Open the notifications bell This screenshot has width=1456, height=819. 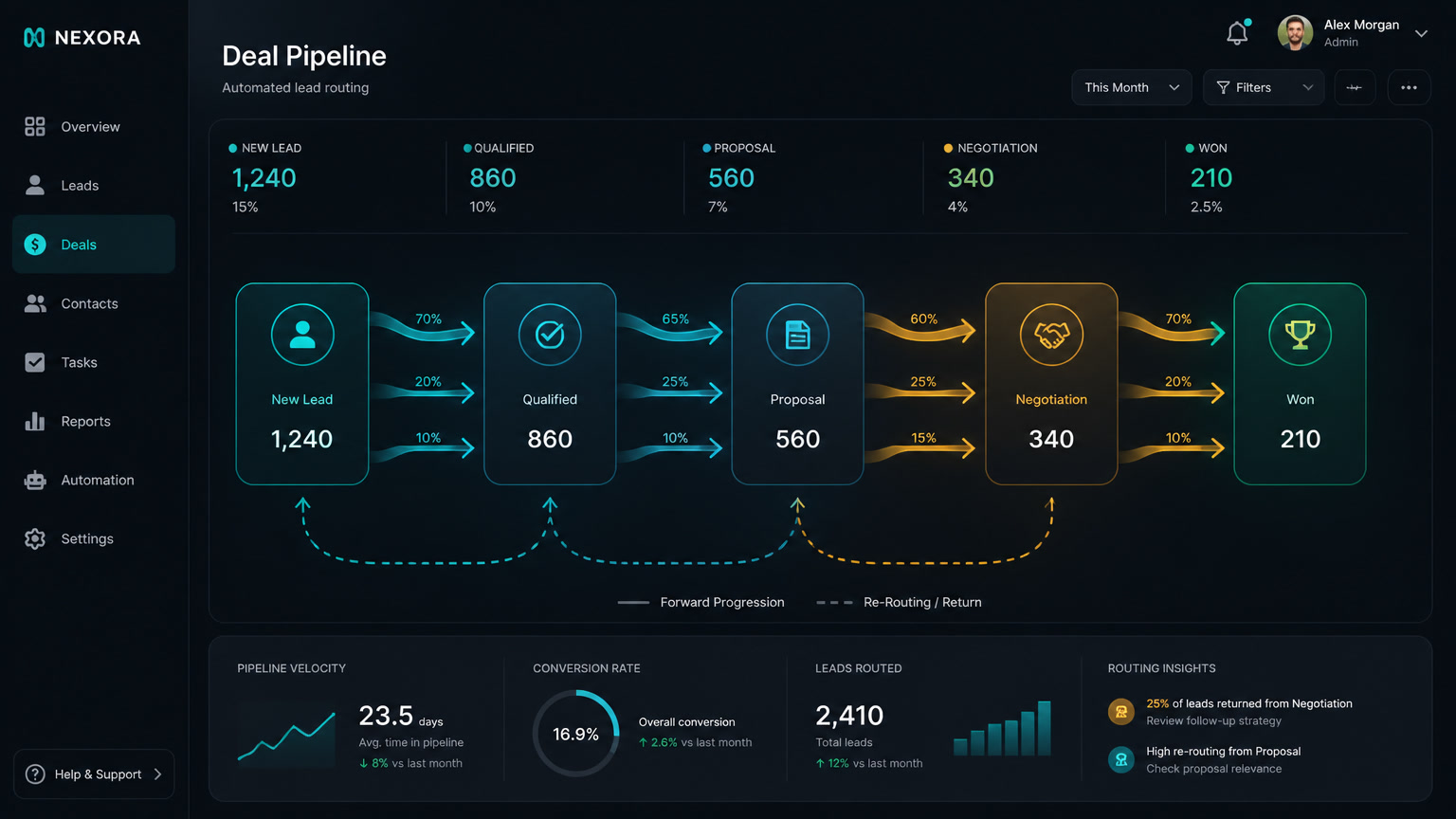pyautogui.click(x=1238, y=32)
